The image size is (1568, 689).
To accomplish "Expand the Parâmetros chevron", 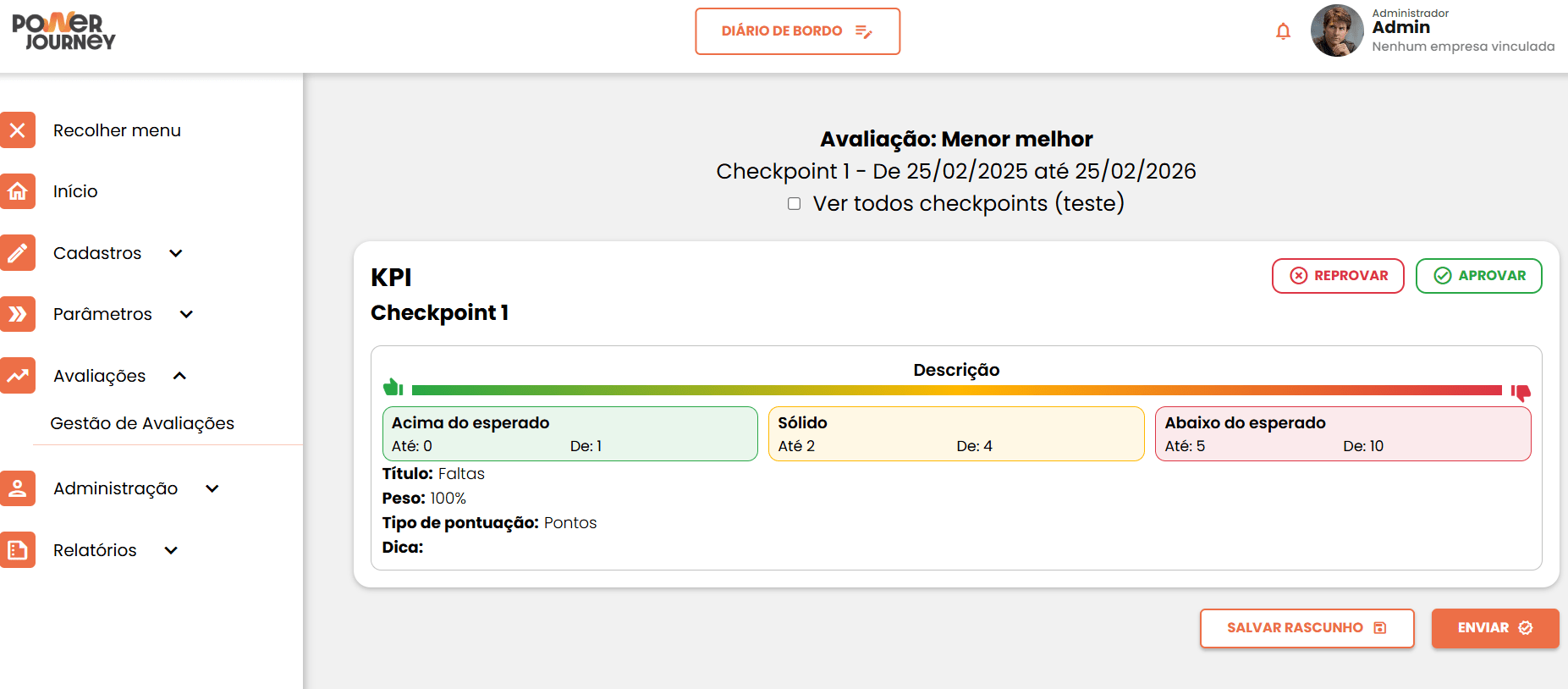I will [x=187, y=314].
